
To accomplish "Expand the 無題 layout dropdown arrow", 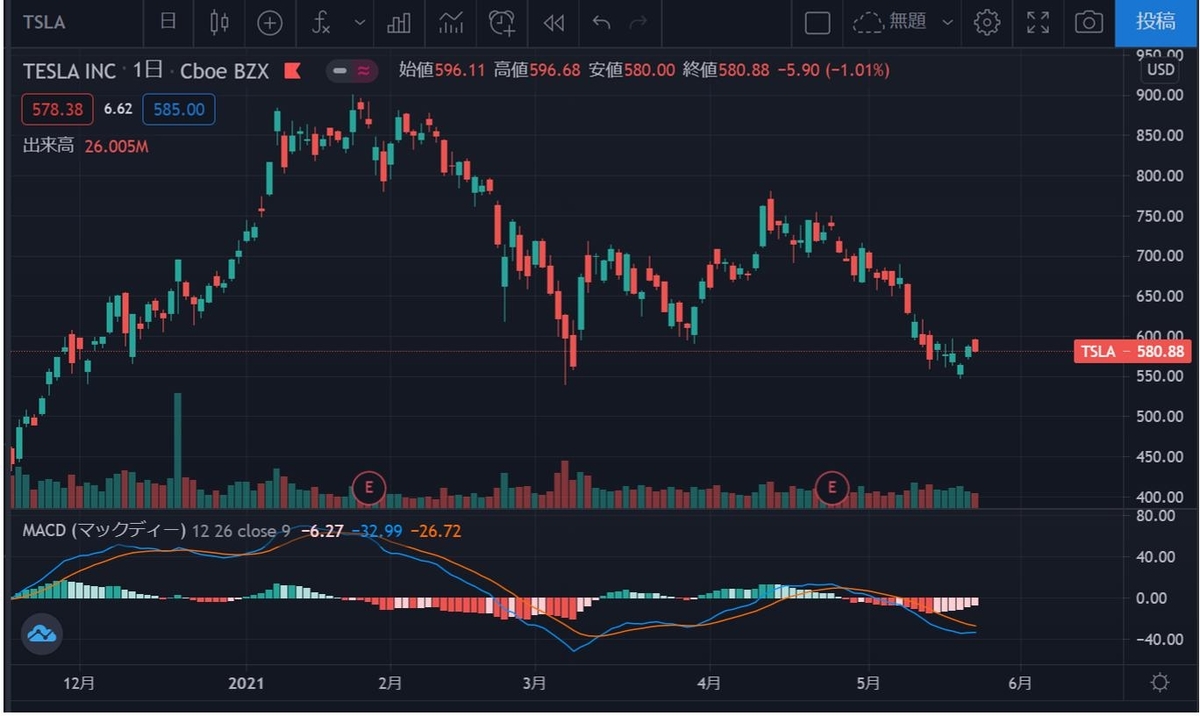I will 948,22.
